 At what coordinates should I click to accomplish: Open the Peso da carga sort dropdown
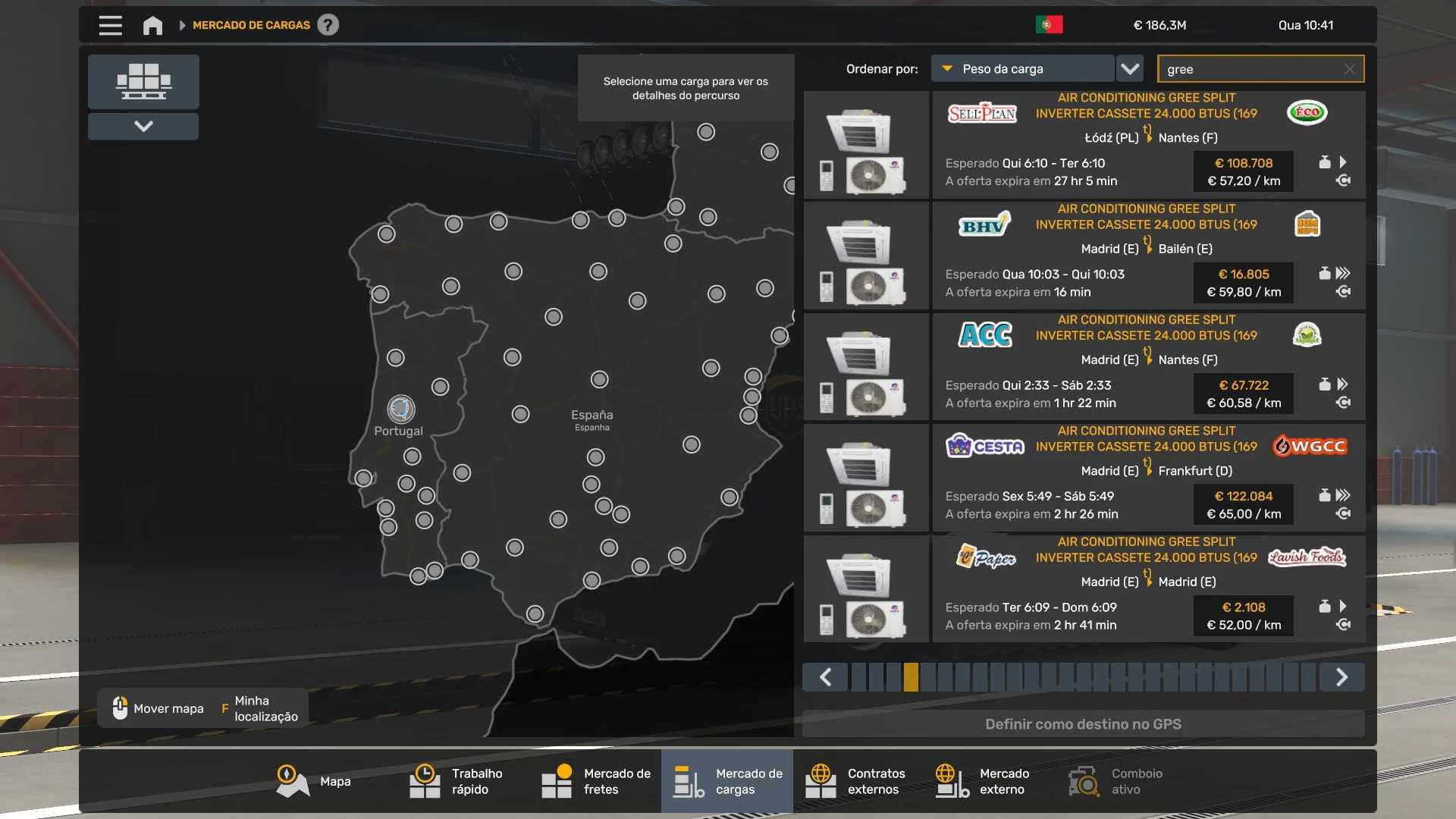1022,69
